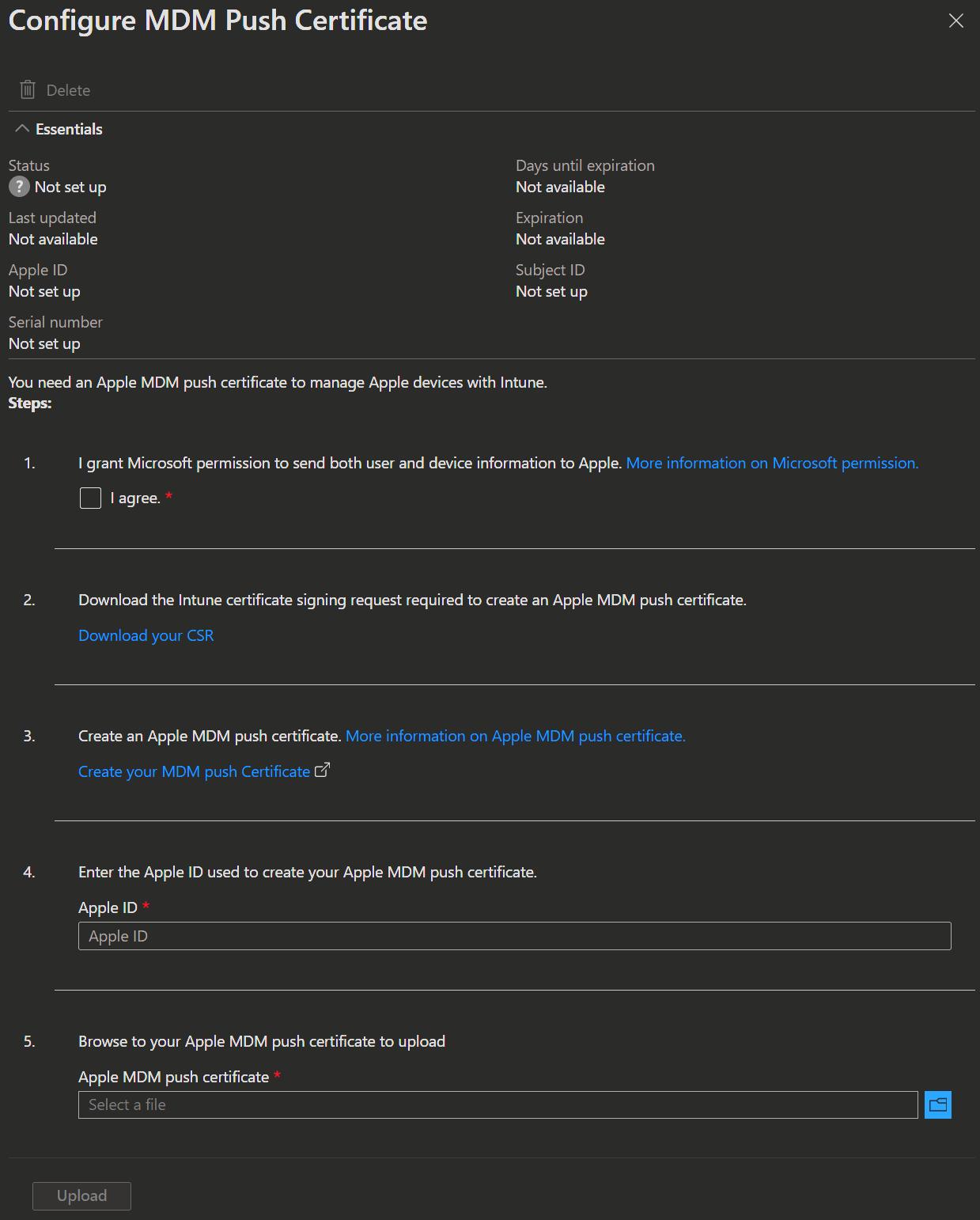980x1220 pixels.
Task: Open the blue folder browse icon
Action: click(937, 1104)
